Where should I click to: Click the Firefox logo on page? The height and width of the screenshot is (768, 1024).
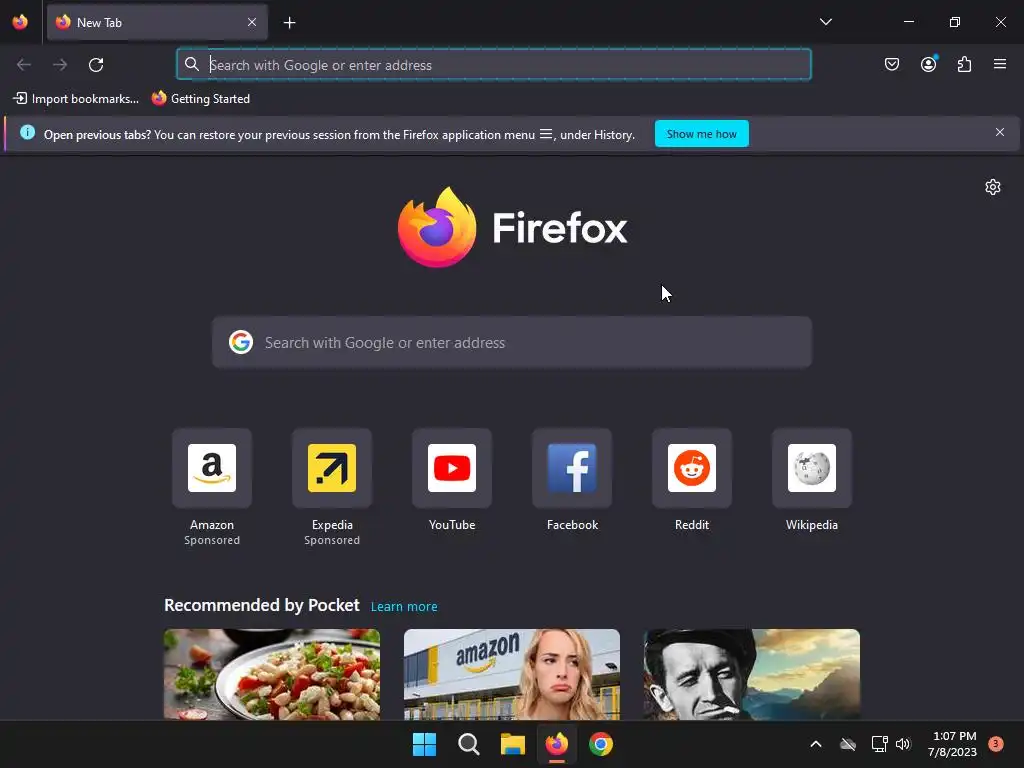pos(513,227)
